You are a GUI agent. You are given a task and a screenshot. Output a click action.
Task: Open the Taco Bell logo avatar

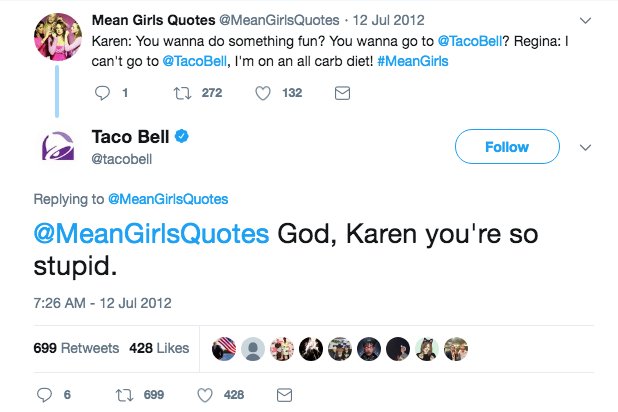58,147
